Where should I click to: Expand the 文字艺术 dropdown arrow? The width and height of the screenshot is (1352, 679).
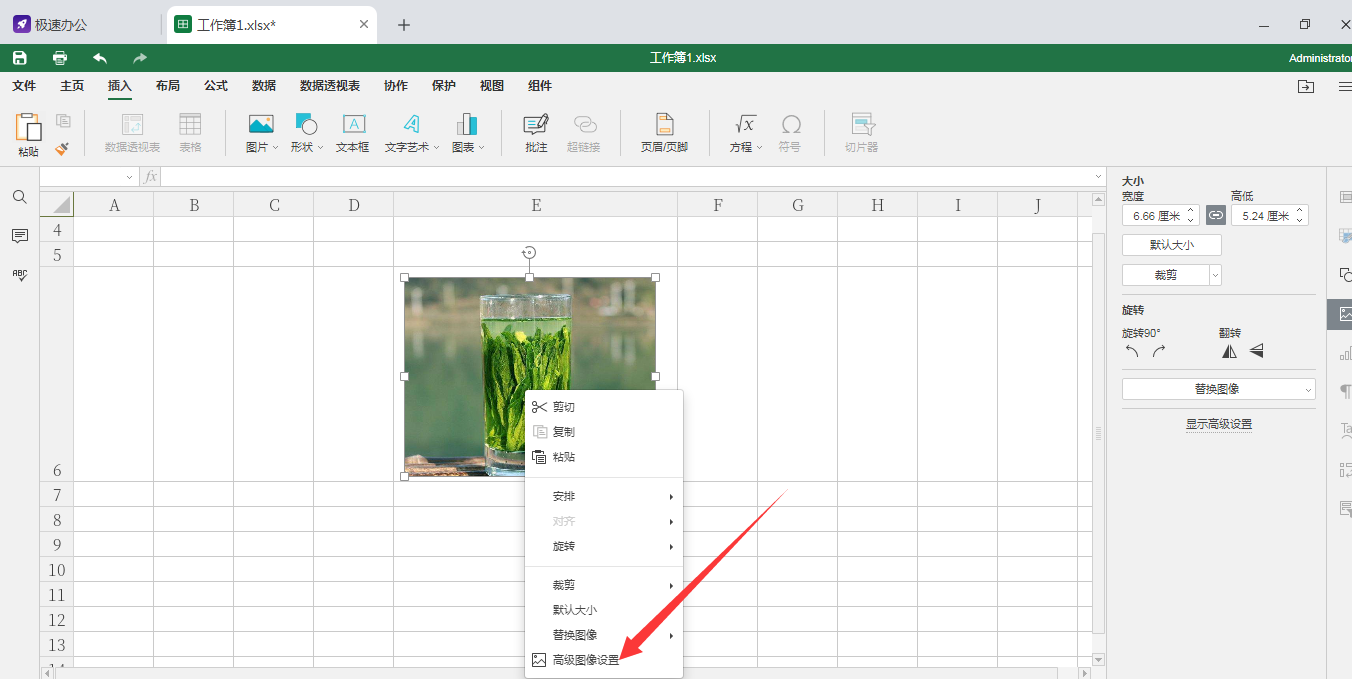[x=437, y=148]
